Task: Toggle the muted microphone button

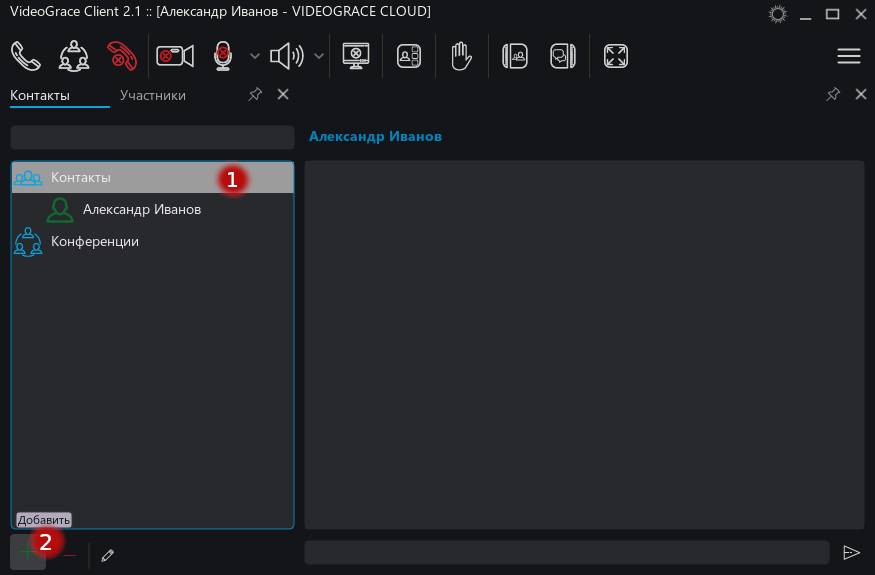Action: [x=223, y=56]
